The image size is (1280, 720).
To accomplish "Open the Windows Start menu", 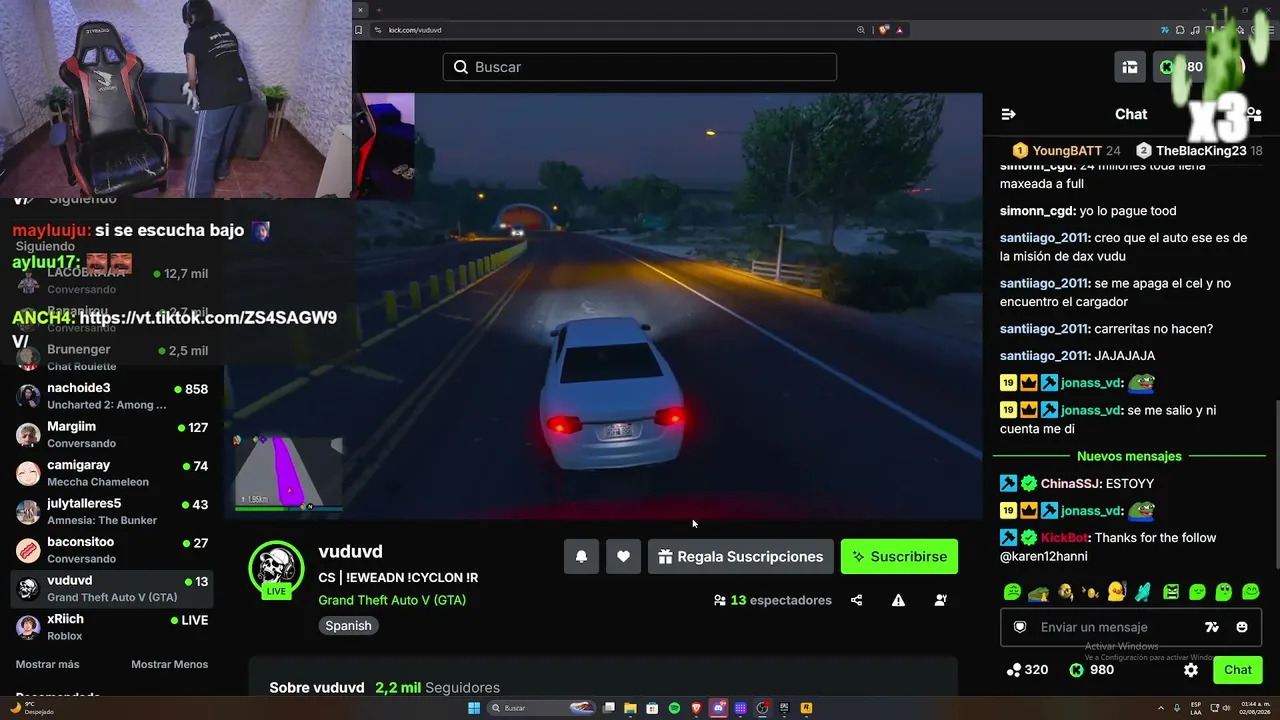I will coord(474,708).
